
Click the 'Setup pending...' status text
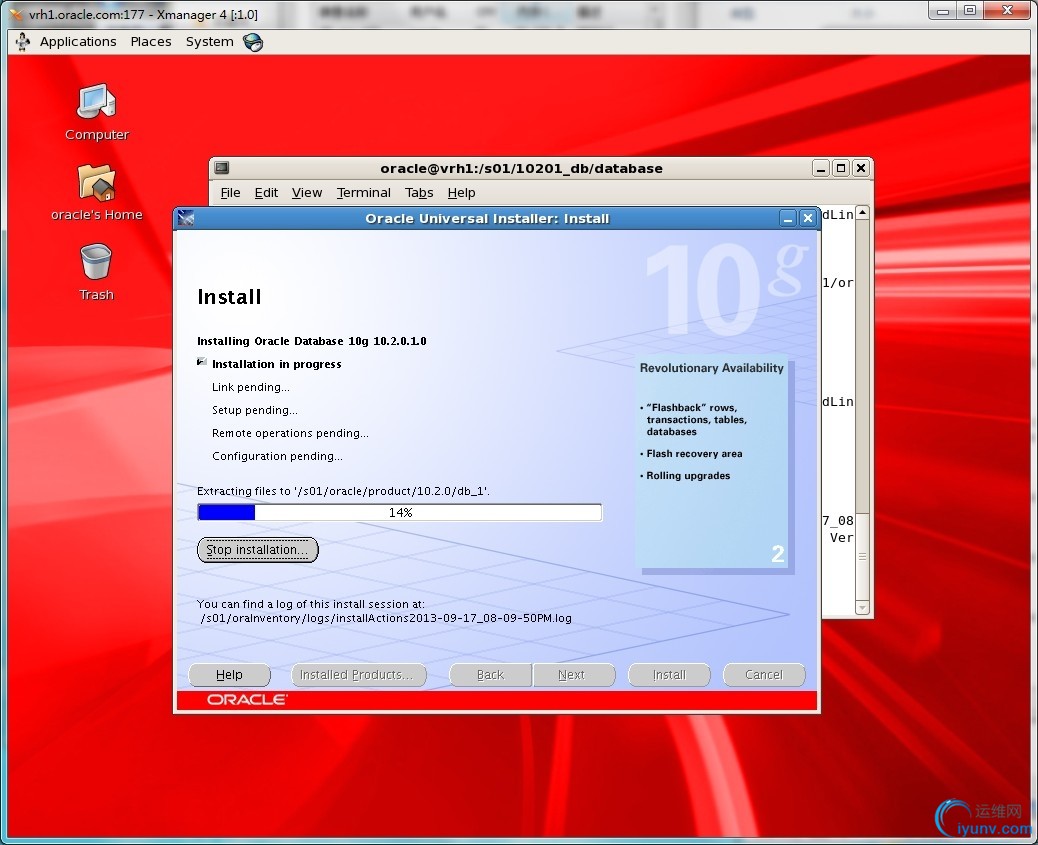click(x=255, y=411)
